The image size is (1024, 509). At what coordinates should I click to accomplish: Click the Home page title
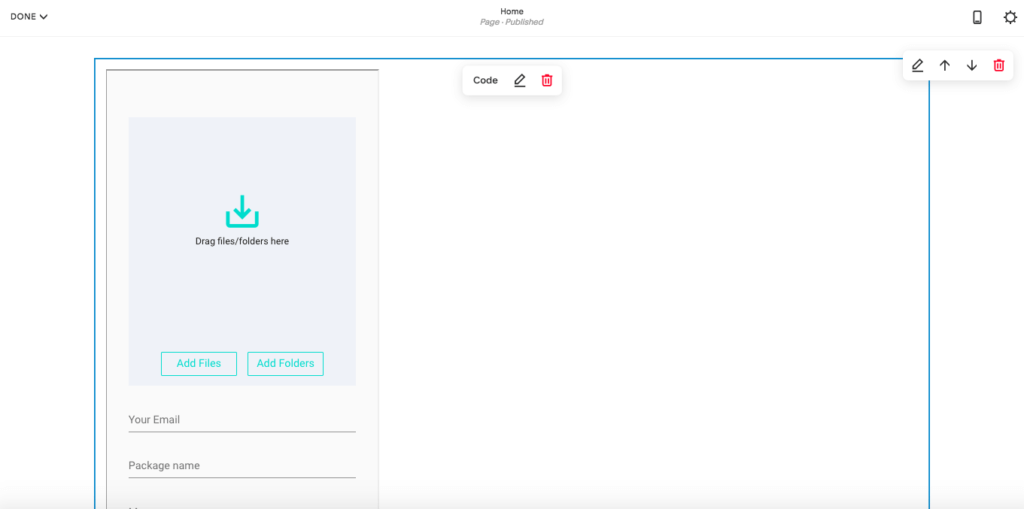pyautogui.click(x=511, y=11)
